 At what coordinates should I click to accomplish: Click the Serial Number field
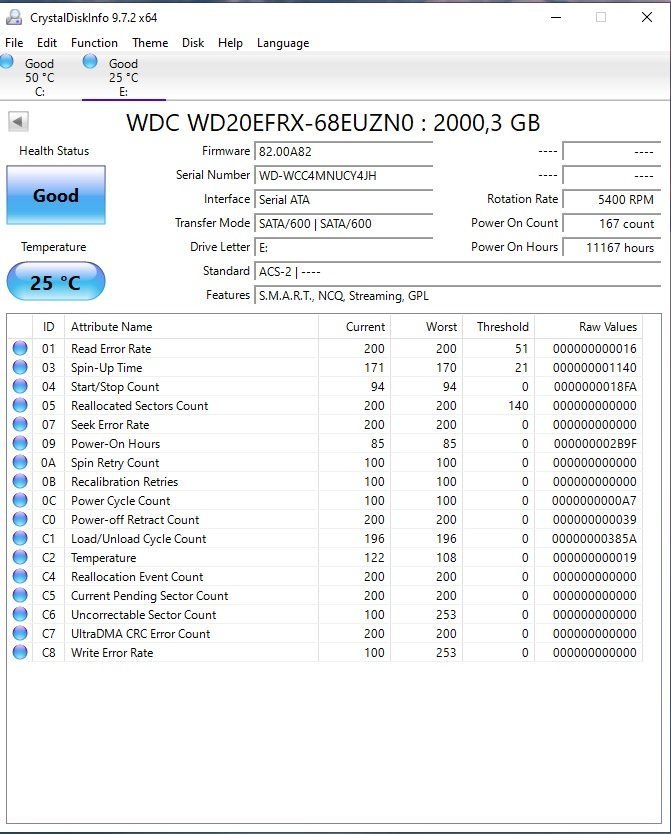coord(344,176)
